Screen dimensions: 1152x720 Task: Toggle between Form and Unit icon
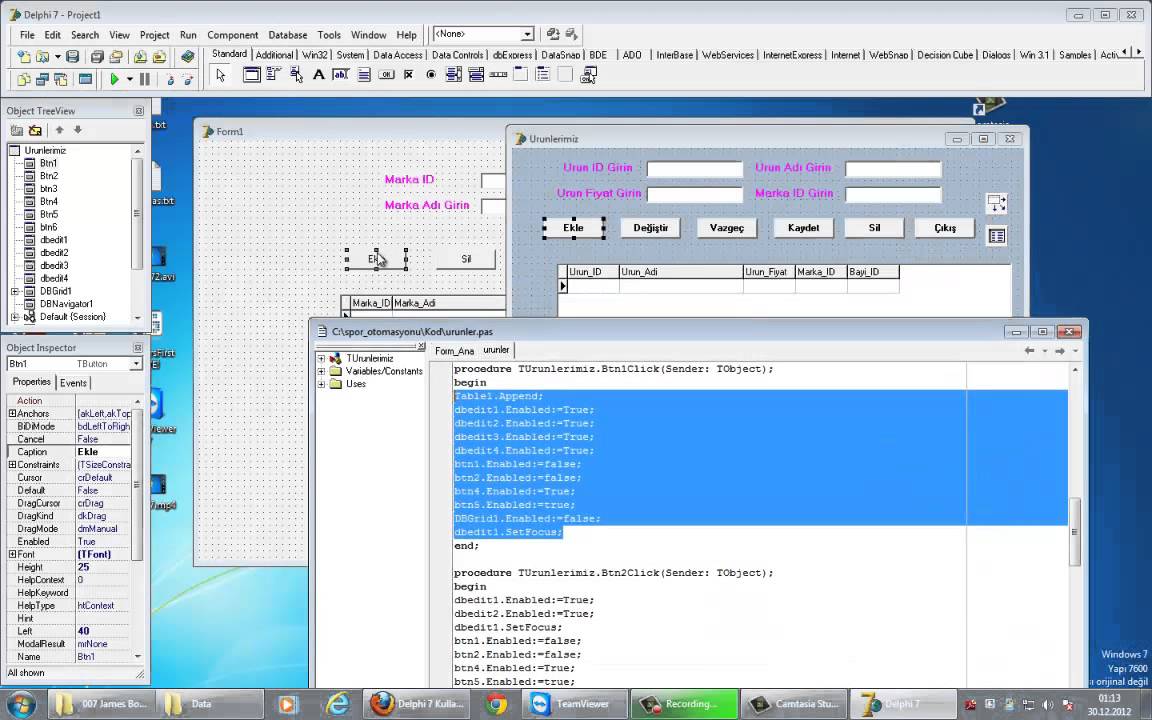[61, 79]
